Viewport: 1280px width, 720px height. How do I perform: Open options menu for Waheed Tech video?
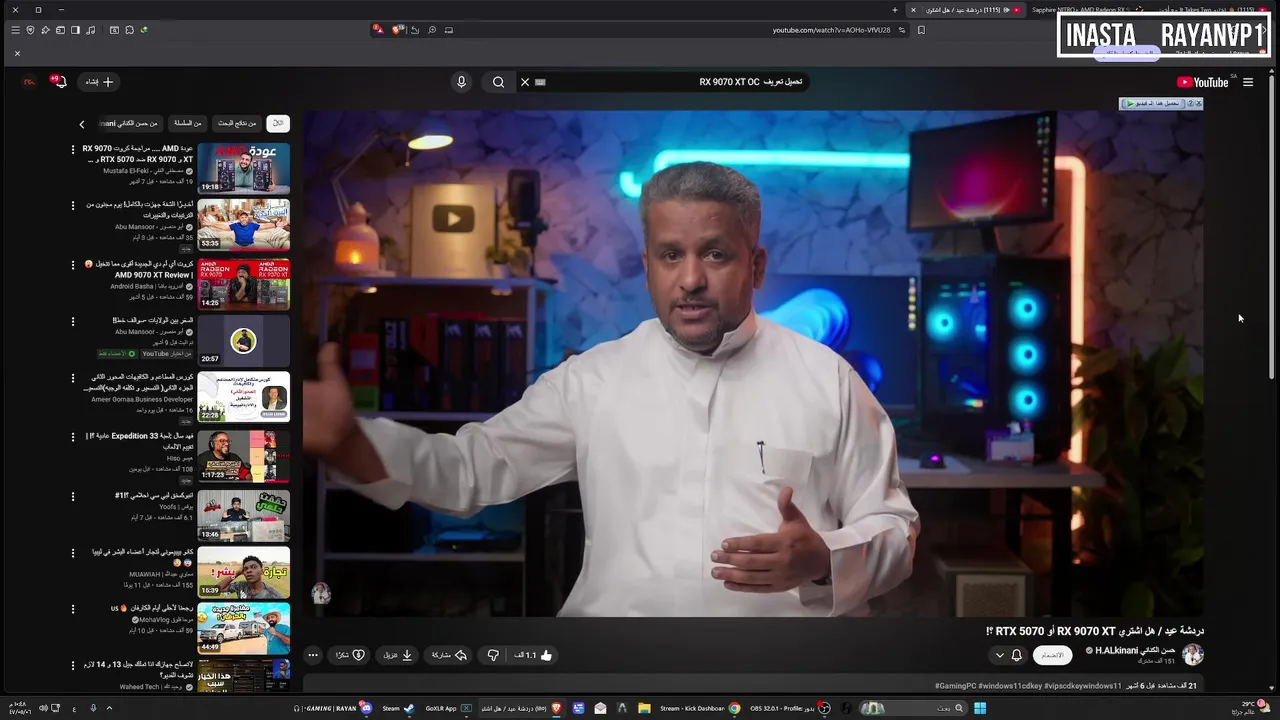coord(72,665)
